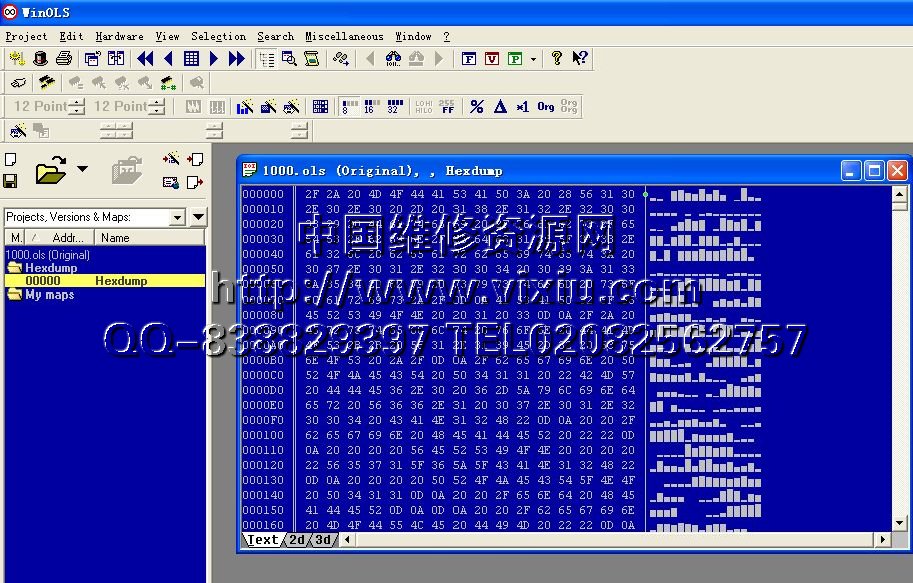Toggle 32-bit data width mode
913x583 pixels.
click(394, 107)
